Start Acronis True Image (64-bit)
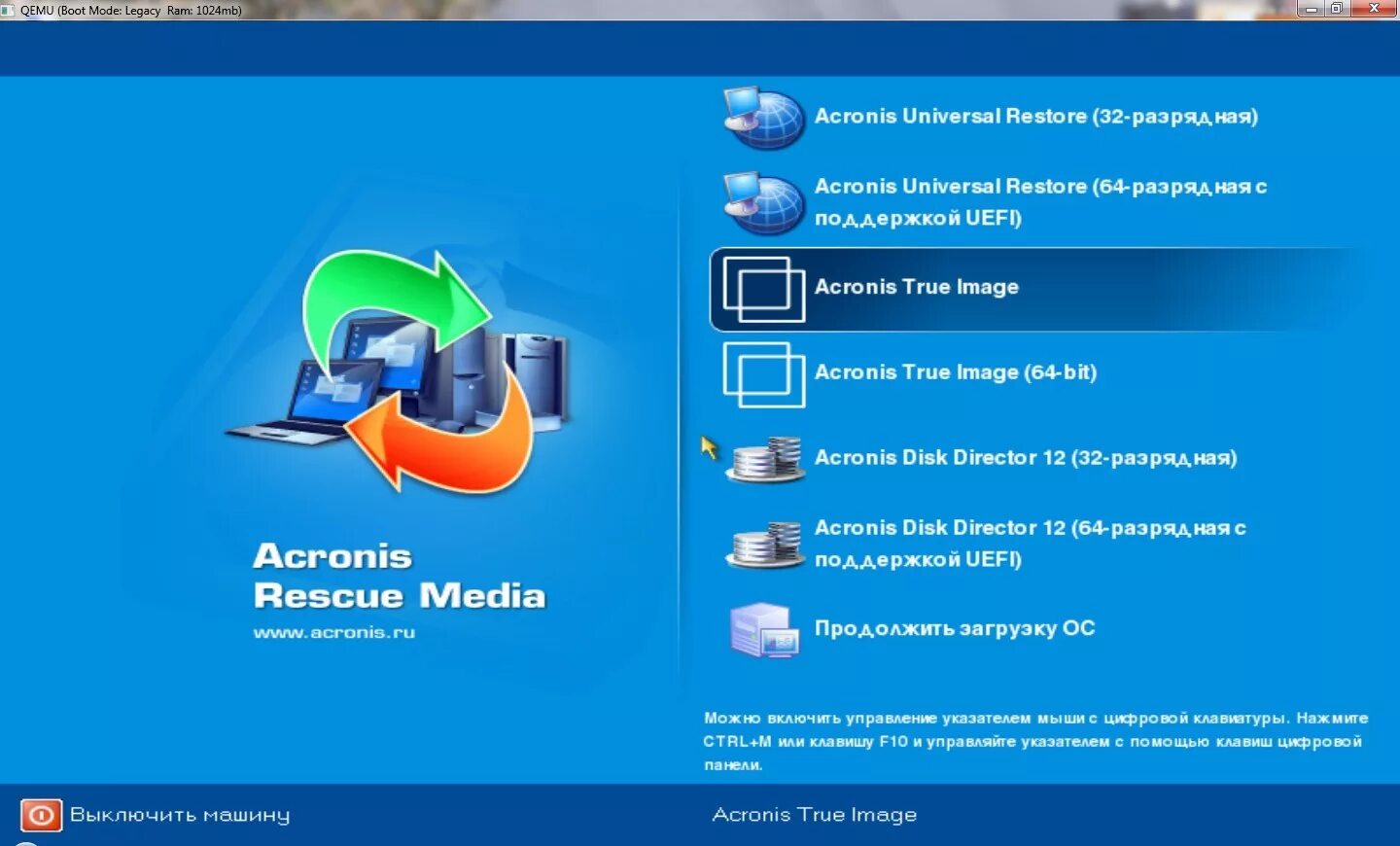Viewport: 1400px width, 846px height. [956, 372]
